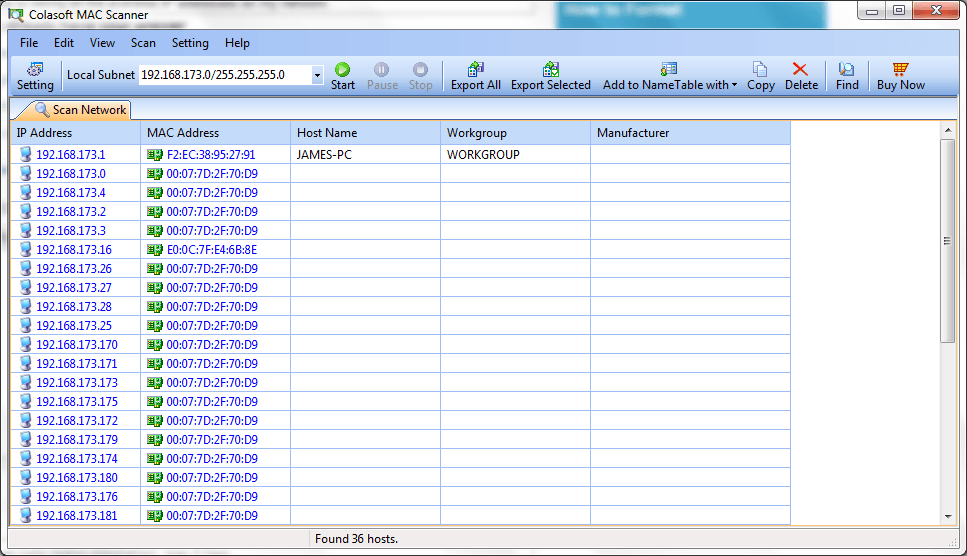
Task: Sort by Host Name column header
Action: 365,133
